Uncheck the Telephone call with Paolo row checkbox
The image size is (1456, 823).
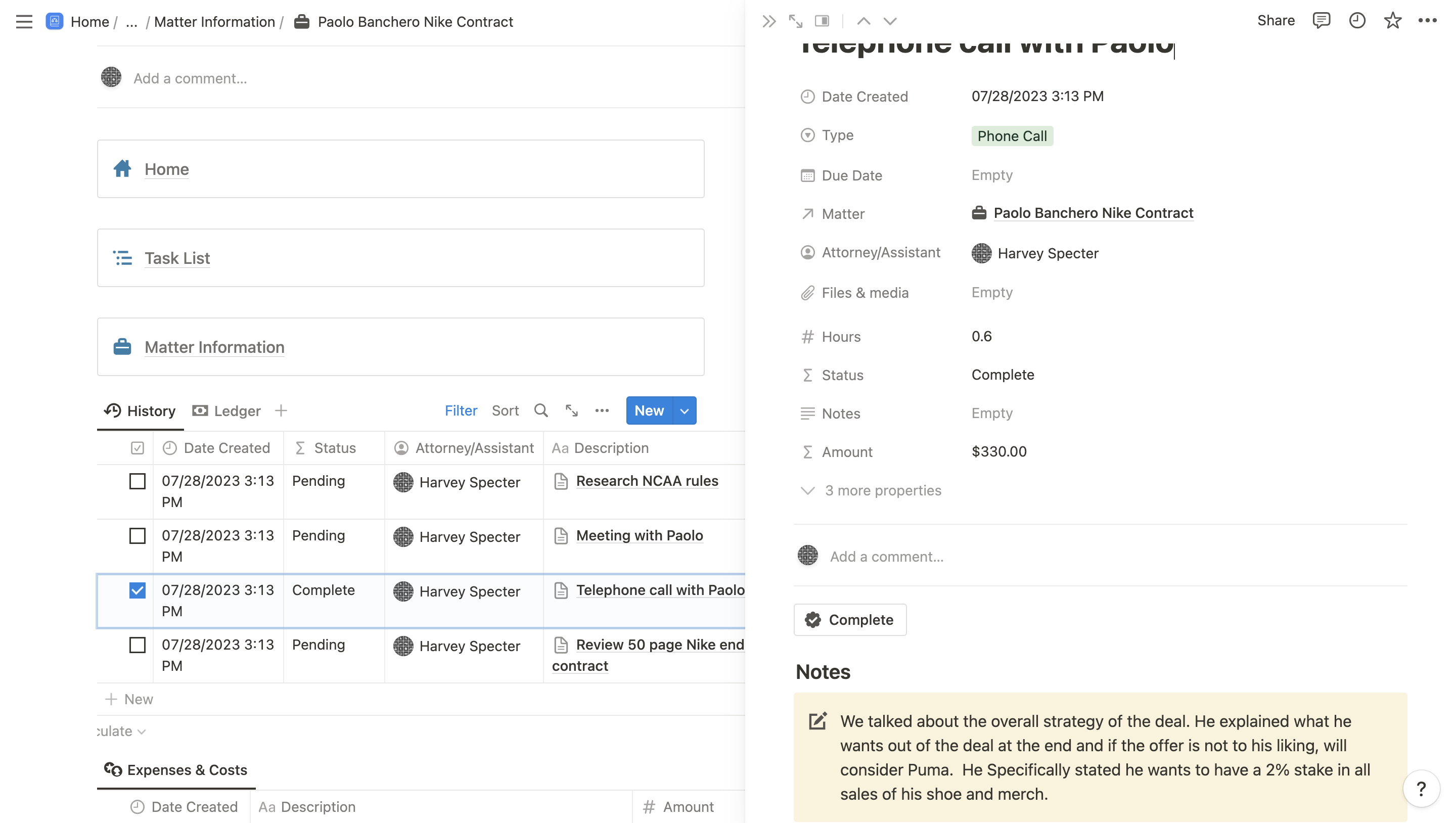coord(138,590)
